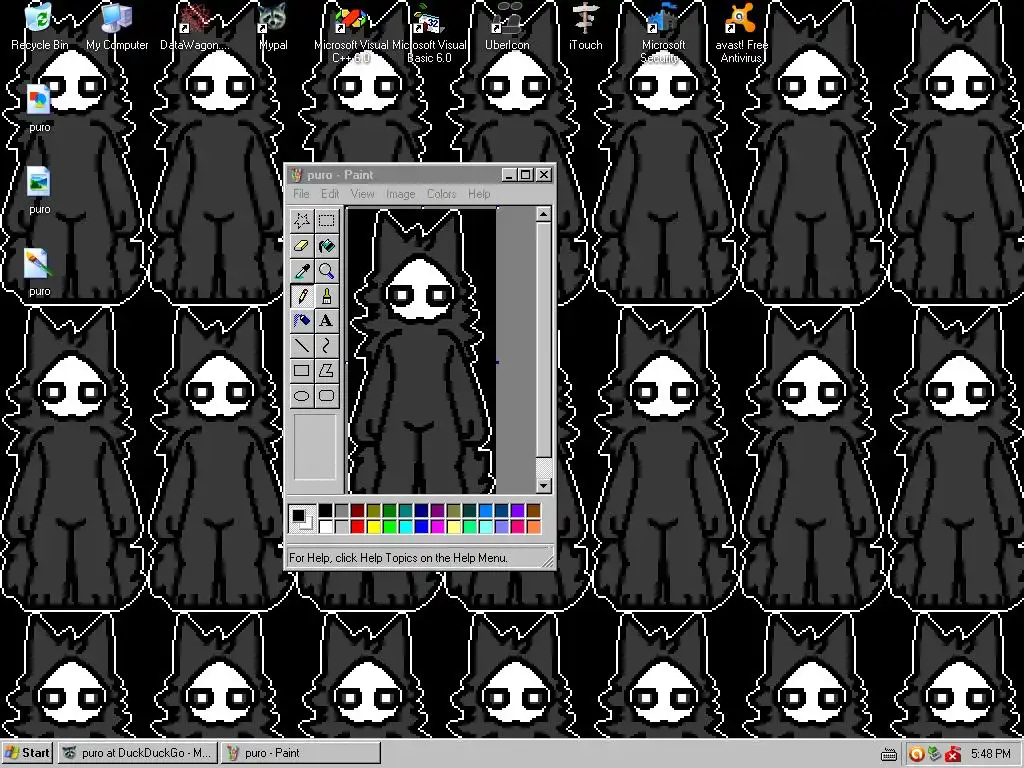The height and width of the screenshot is (768, 1024).
Task: Pick the yellow color swatch
Action: click(374, 526)
